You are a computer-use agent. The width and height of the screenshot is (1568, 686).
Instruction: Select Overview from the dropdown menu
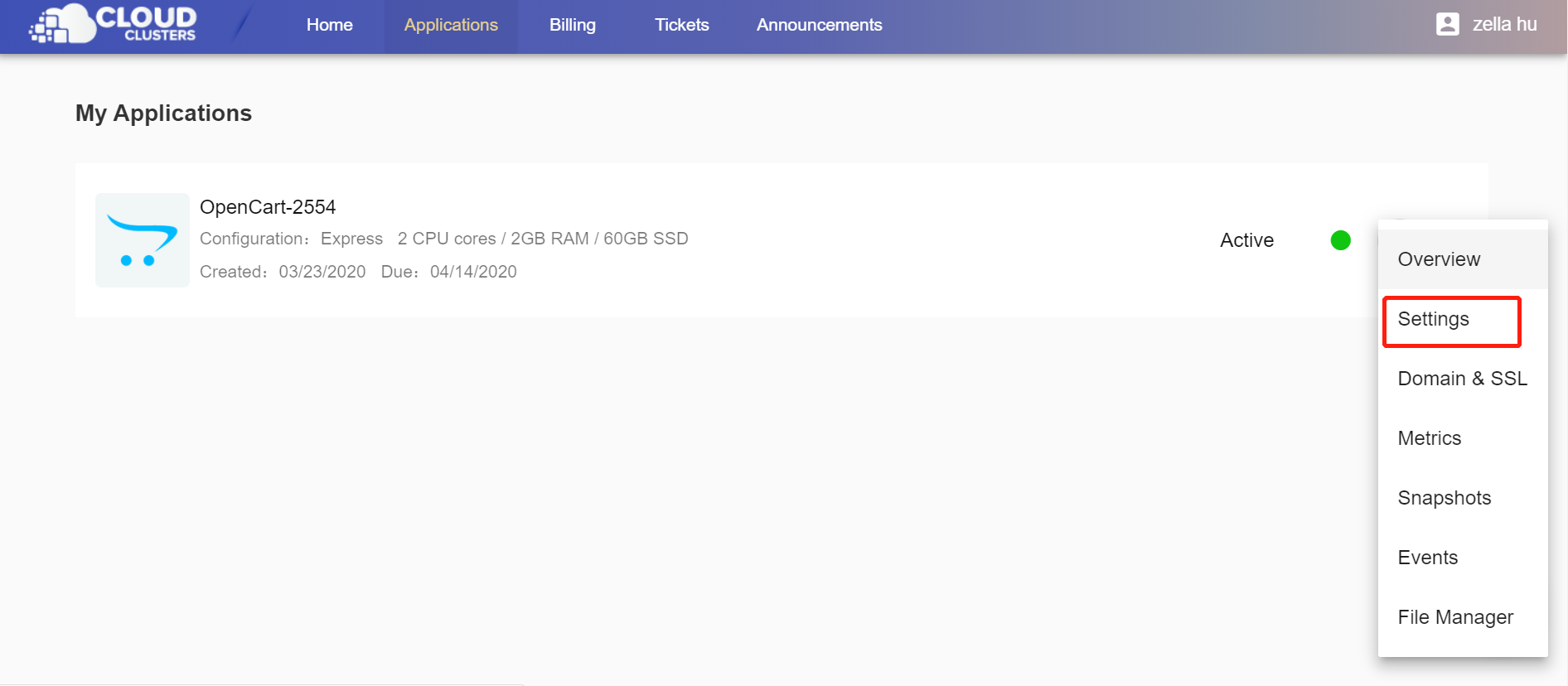point(1439,259)
